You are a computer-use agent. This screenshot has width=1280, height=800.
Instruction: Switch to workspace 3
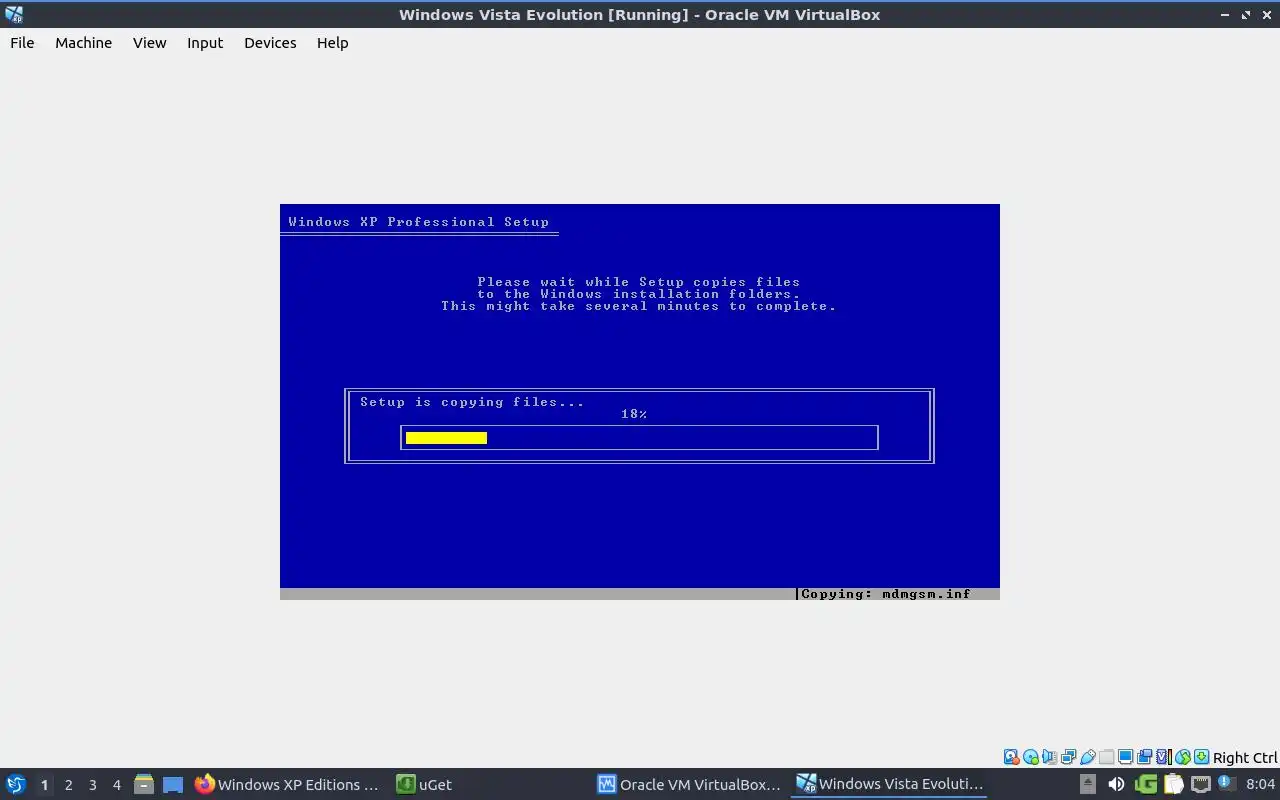[92, 785]
